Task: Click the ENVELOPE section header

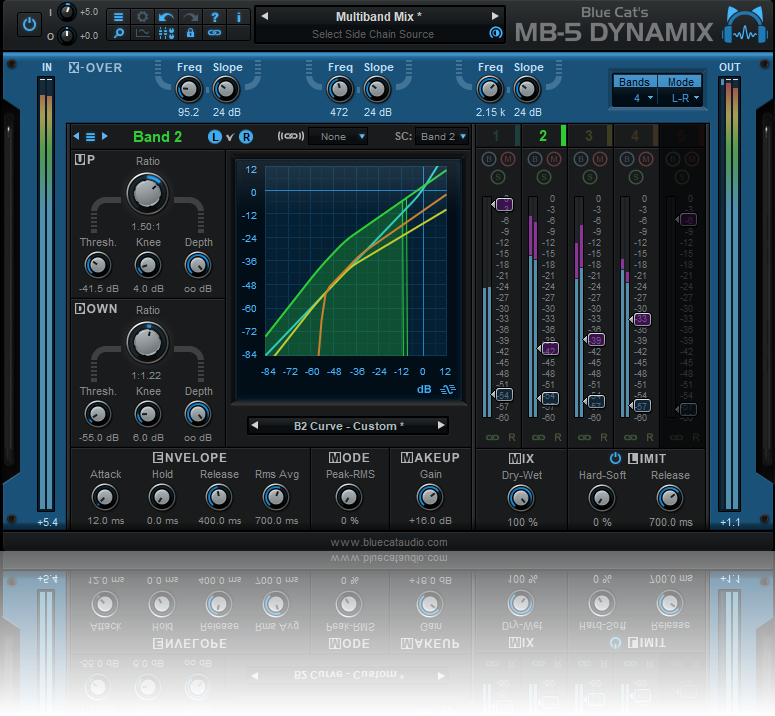Action: click(189, 458)
